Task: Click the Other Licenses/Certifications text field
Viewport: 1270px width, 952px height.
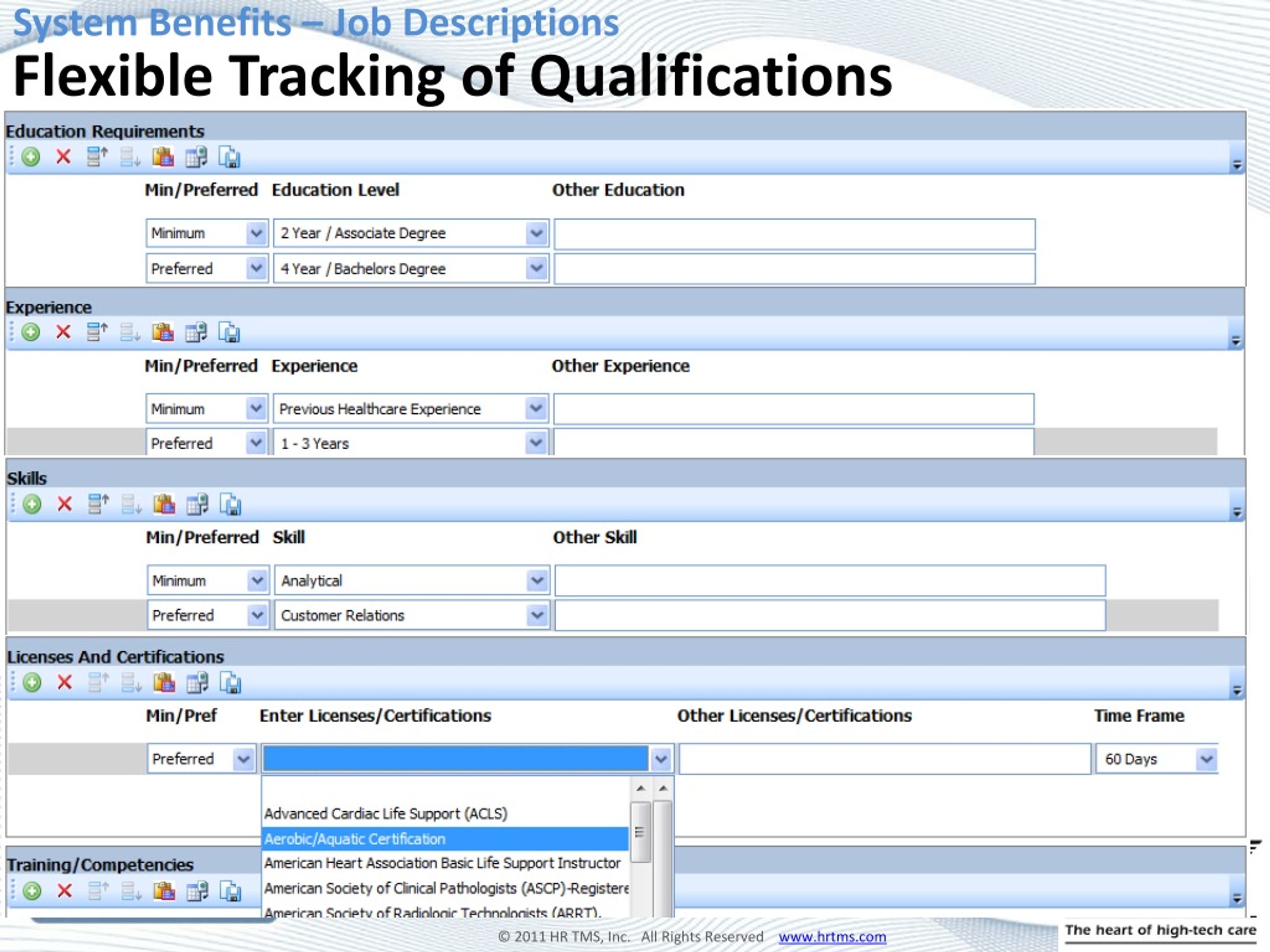Action: click(x=885, y=759)
